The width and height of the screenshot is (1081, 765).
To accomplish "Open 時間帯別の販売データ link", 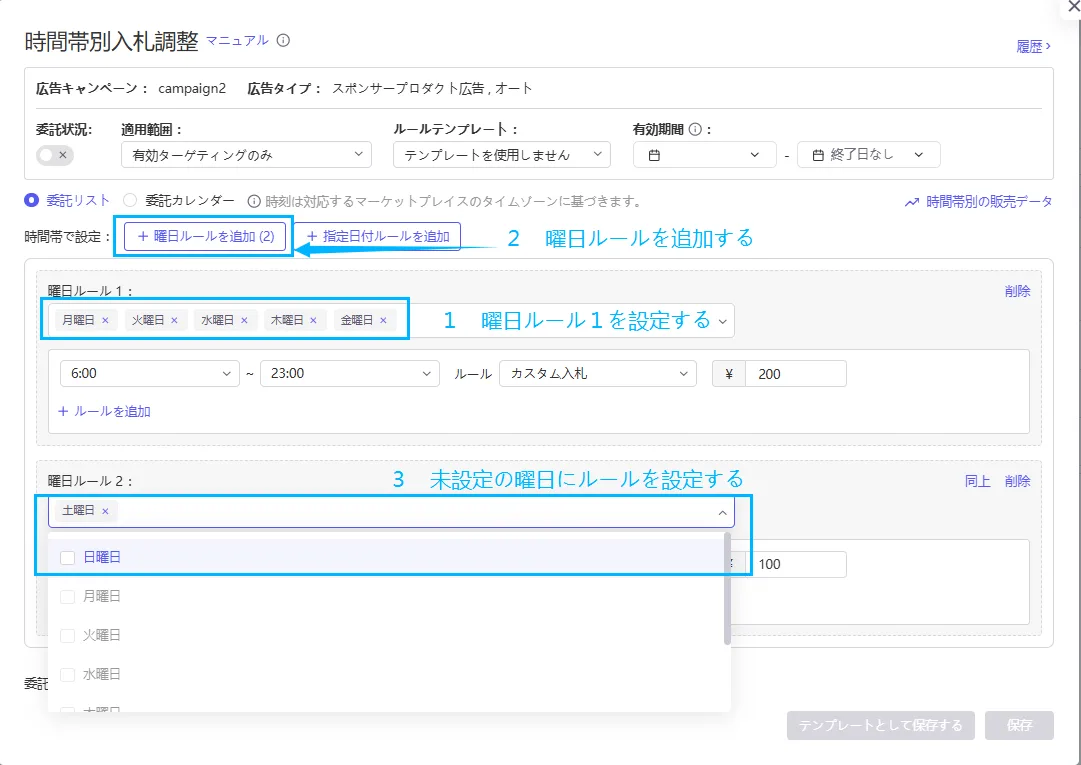I will coord(989,202).
